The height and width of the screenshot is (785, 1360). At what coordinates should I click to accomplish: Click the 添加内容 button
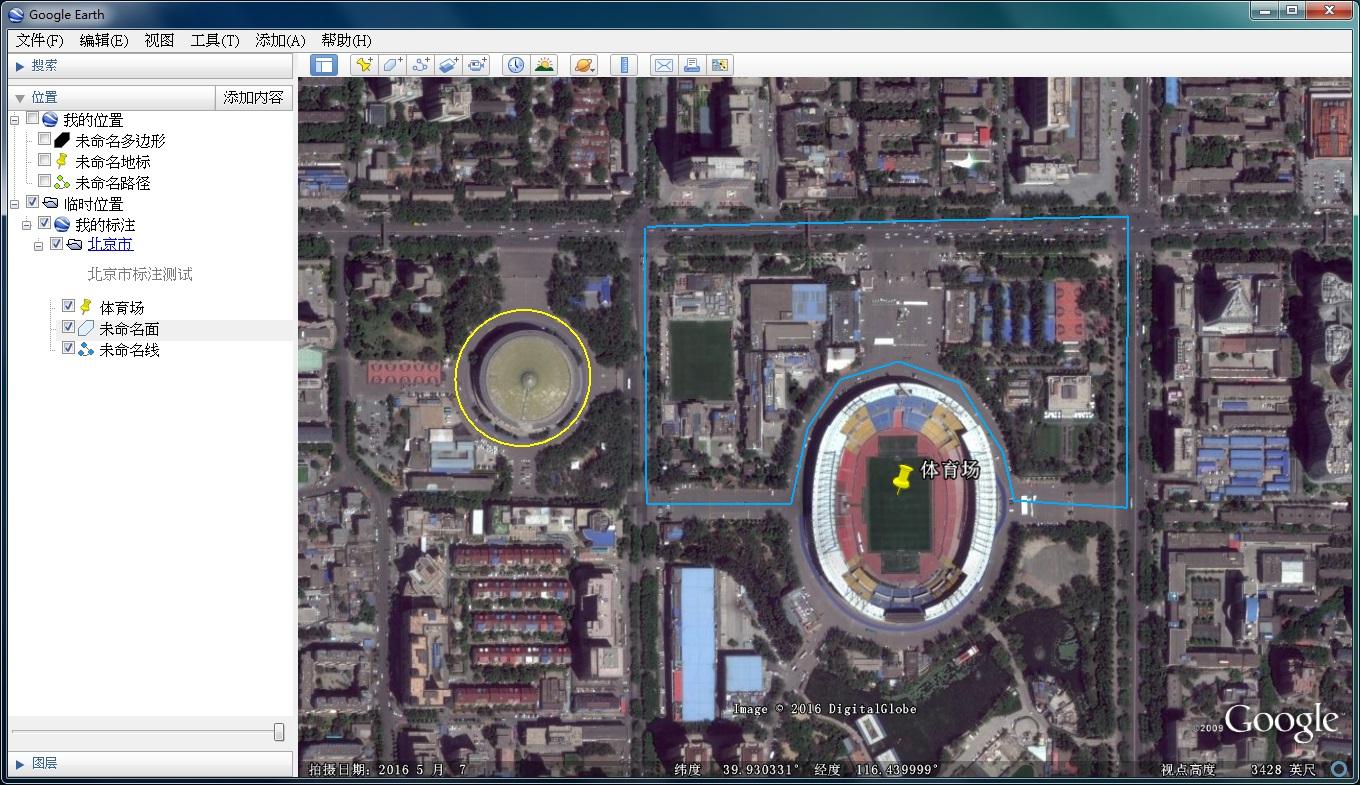[254, 98]
